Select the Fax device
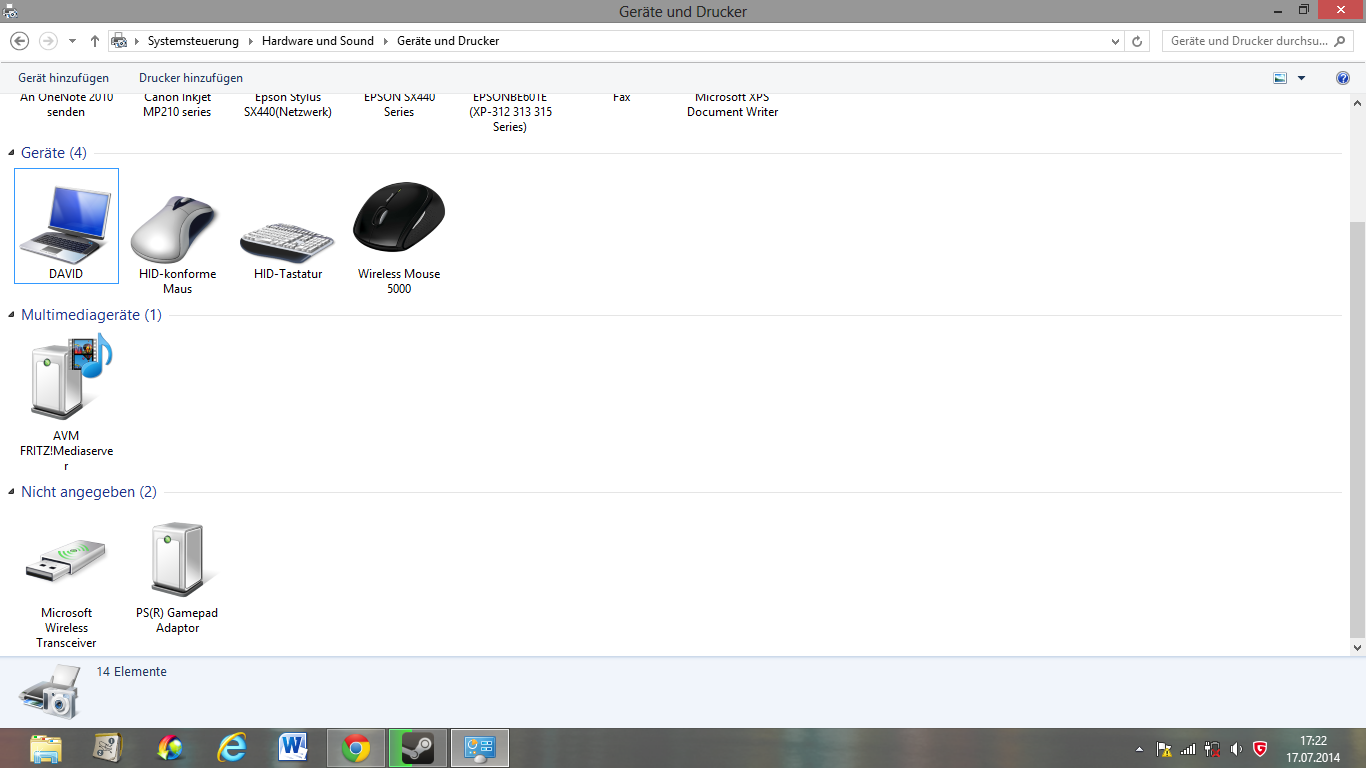The width and height of the screenshot is (1366, 768). (x=621, y=99)
